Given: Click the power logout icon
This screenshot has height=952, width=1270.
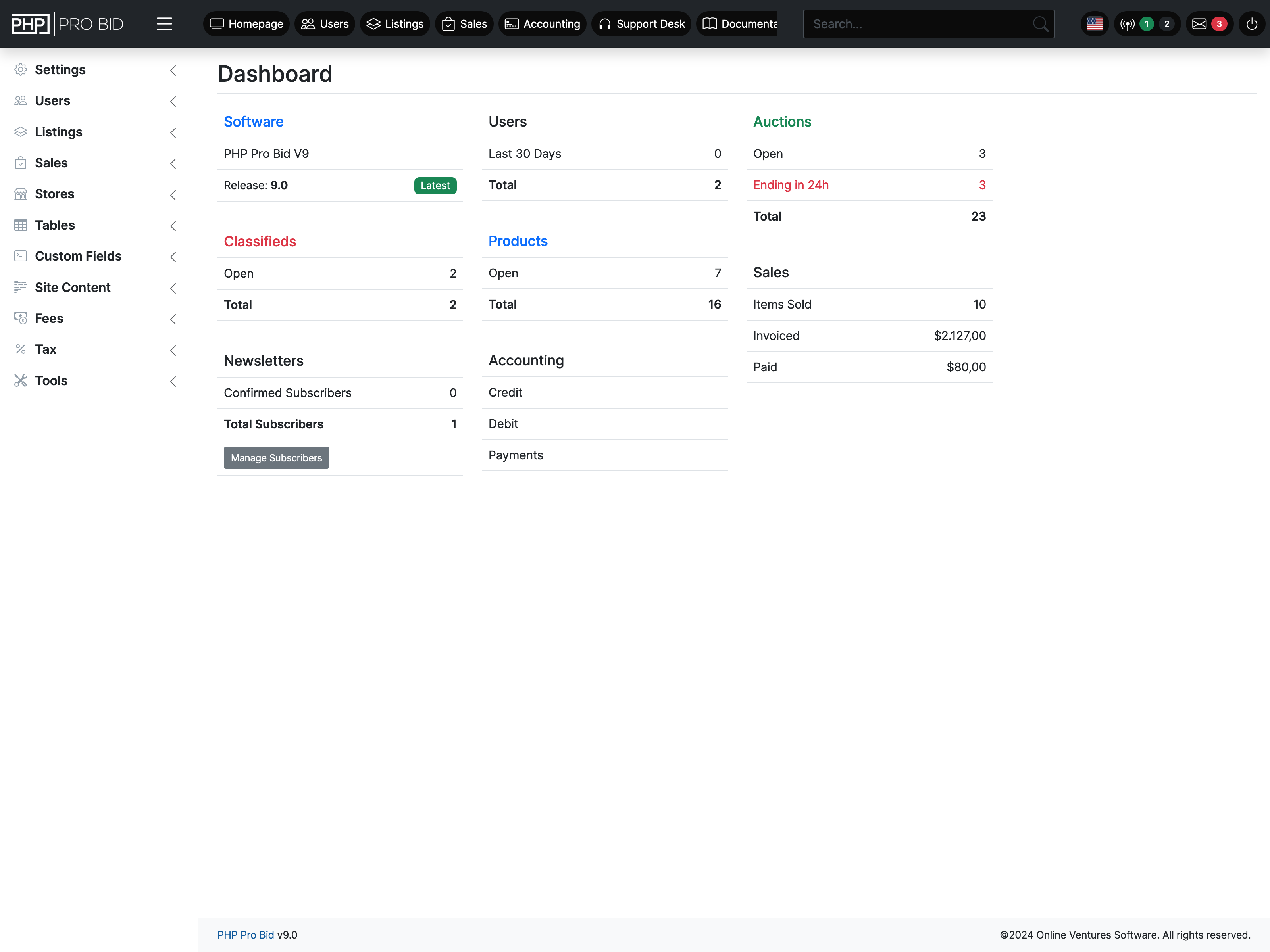Looking at the screenshot, I should click(1252, 24).
